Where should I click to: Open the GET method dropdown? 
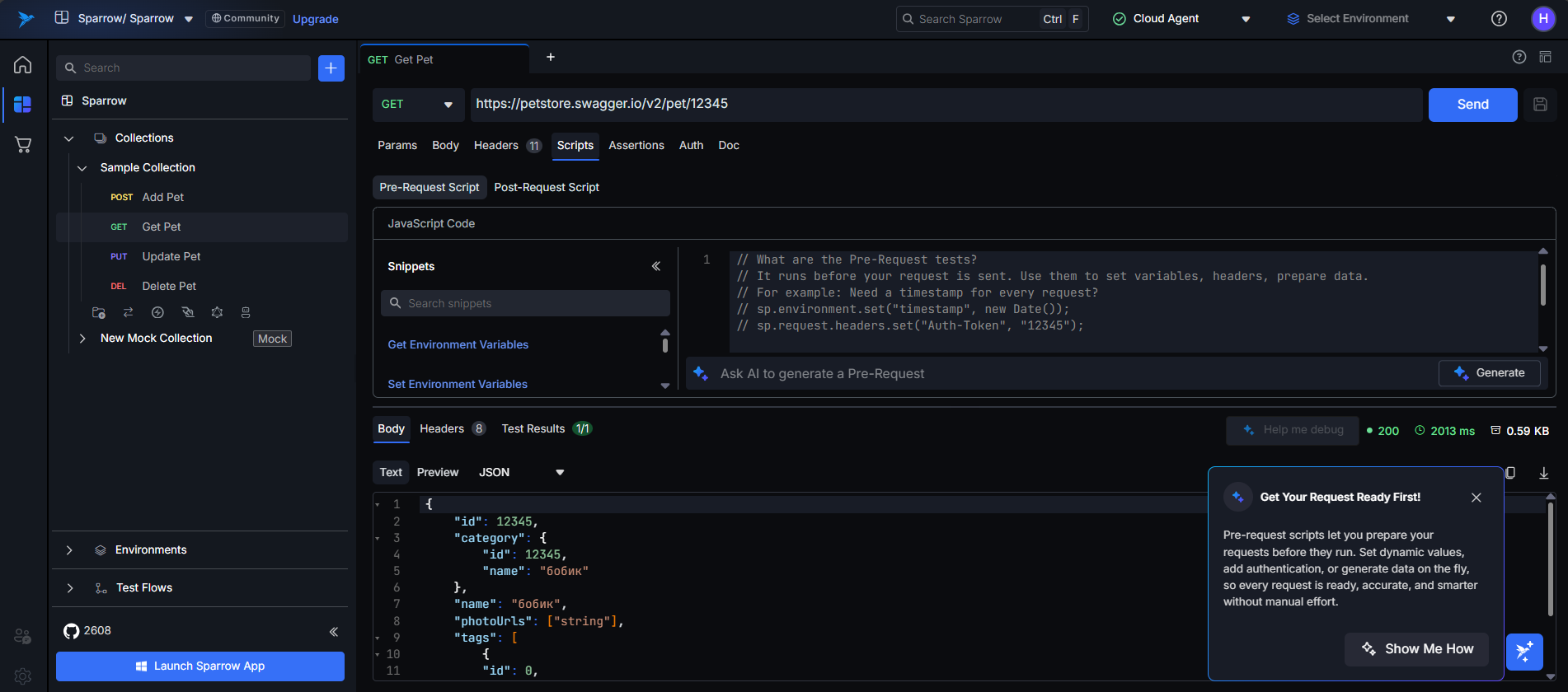[417, 105]
